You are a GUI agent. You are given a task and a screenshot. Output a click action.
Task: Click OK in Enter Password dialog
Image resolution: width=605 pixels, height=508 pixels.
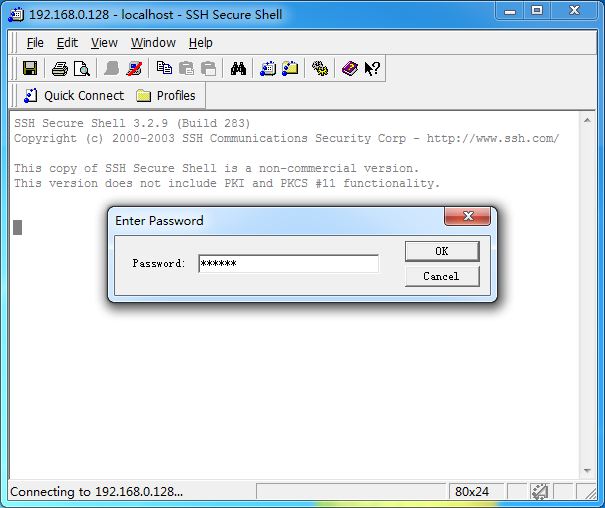click(x=442, y=251)
